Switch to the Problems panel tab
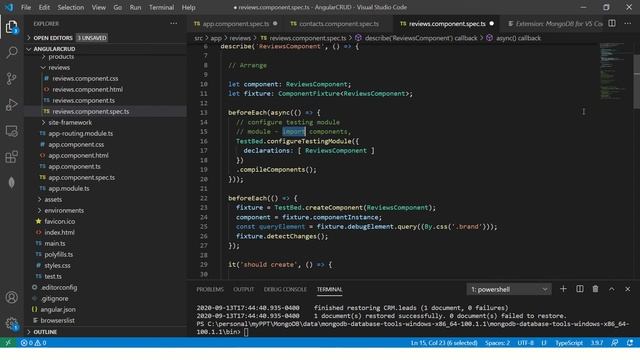640x360 pixels. point(210,289)
